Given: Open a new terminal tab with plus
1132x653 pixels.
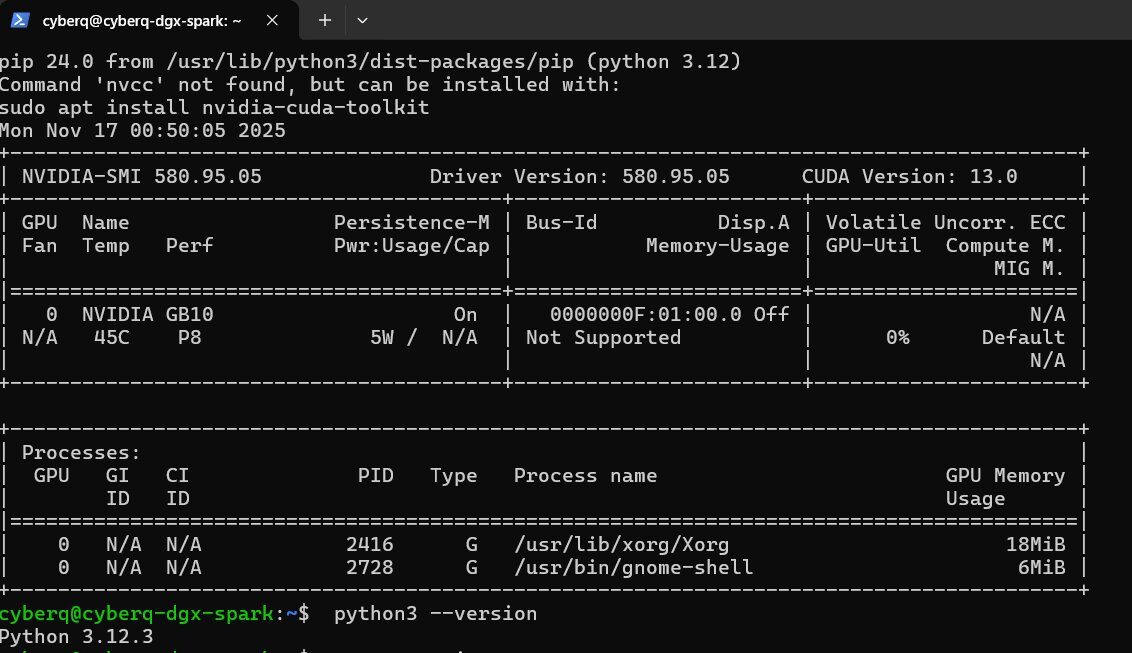Looking at the screenshot, I should point(325,20).
